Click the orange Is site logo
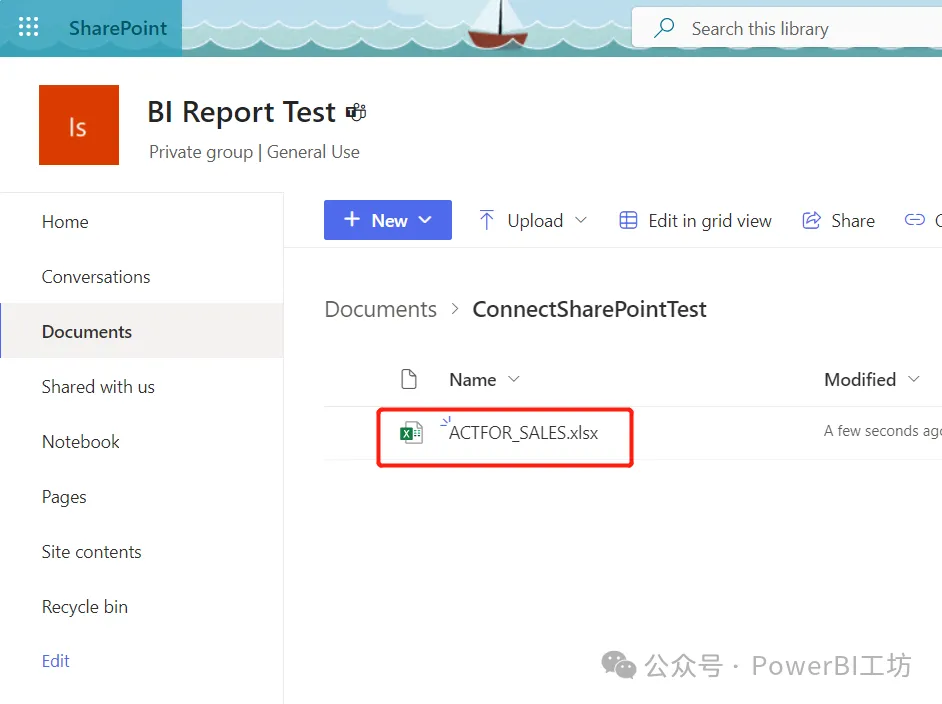The height and width of the screenshot is (704, 942). click(79, 125)
